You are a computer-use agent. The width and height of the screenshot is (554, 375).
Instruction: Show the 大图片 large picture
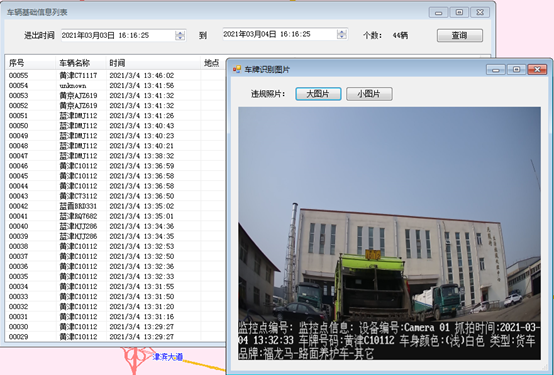click(x=318, y=94)
